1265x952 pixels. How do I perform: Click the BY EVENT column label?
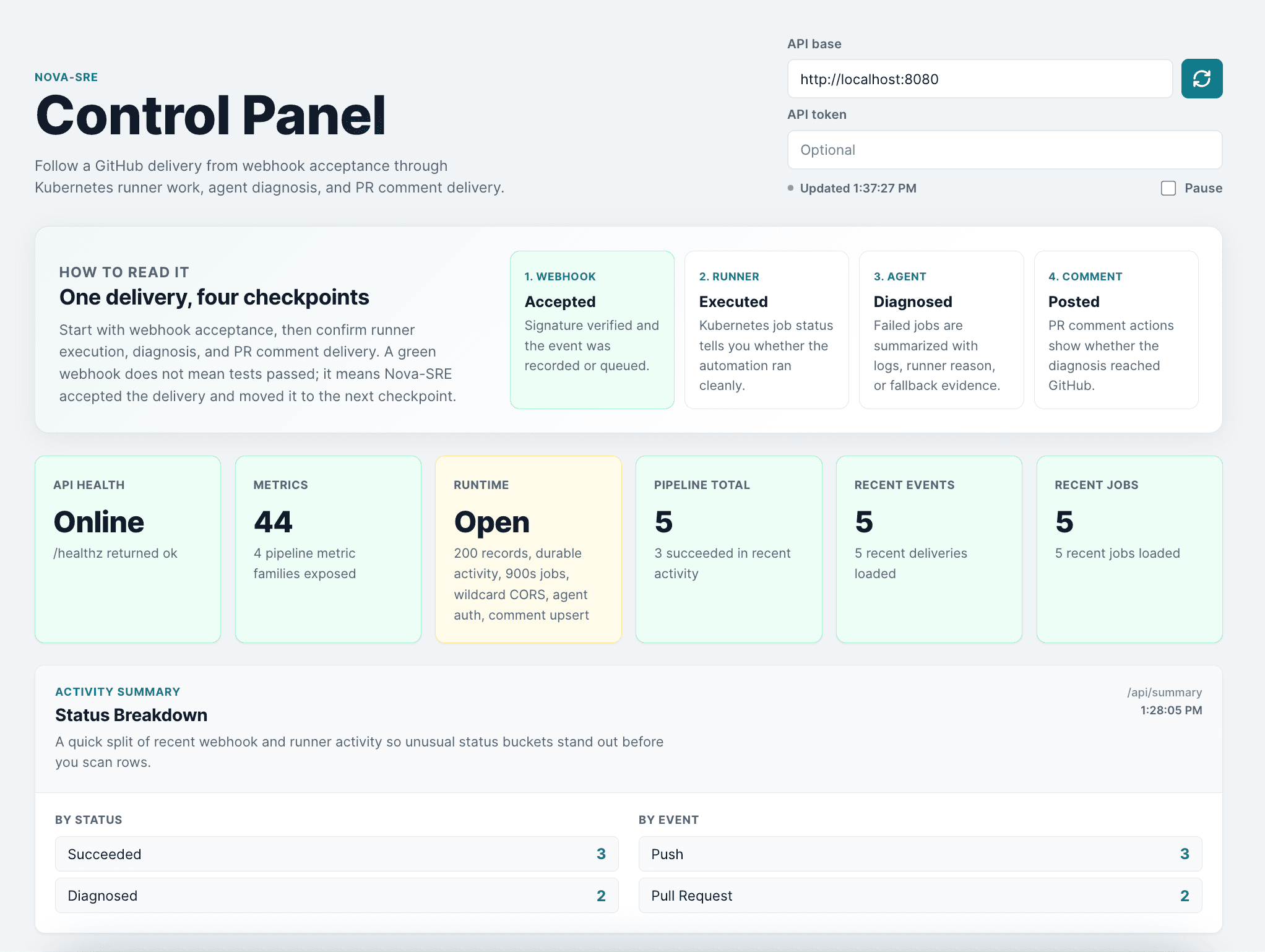coord(668,820)
